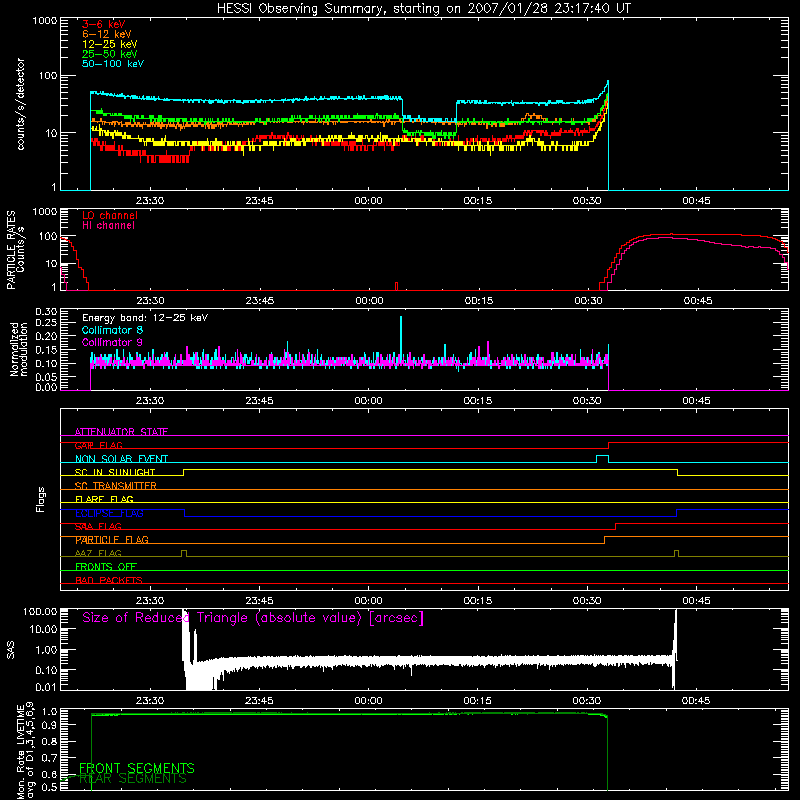The image size is (800, 800).
Task: Select the Collimator 8 legend label
Action: click(x=112, y=330)
